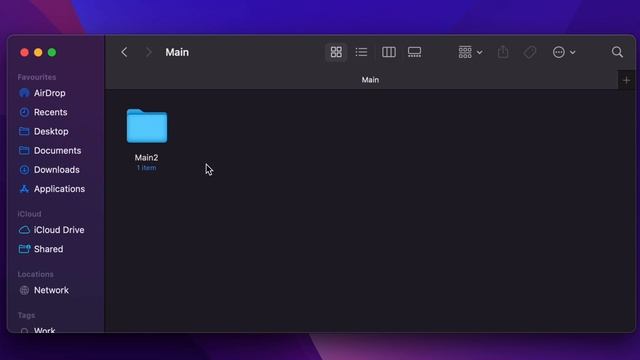This screenshot has height=360, width=640.
Task: Click the AirDrop sidebar icon
Action: click(x=24, y=93)
